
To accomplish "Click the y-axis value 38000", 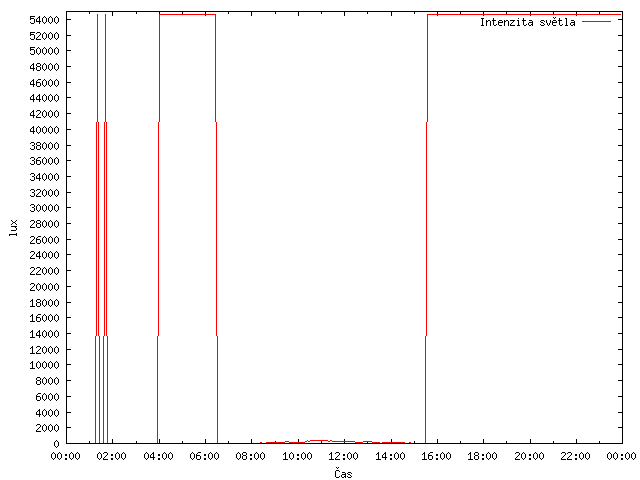I will point(44,146).
